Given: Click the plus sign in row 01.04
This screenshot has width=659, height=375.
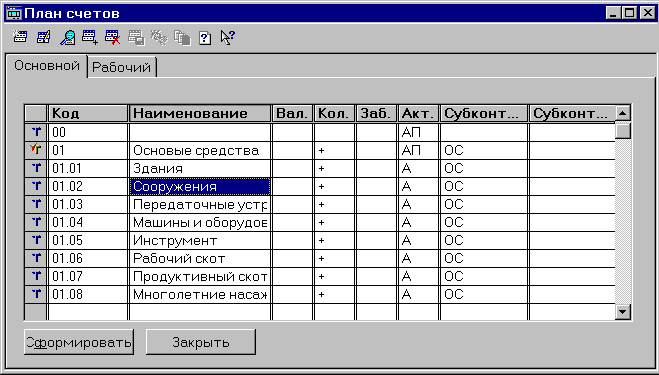Looking at the screenshot, I should tap(322, 222).
